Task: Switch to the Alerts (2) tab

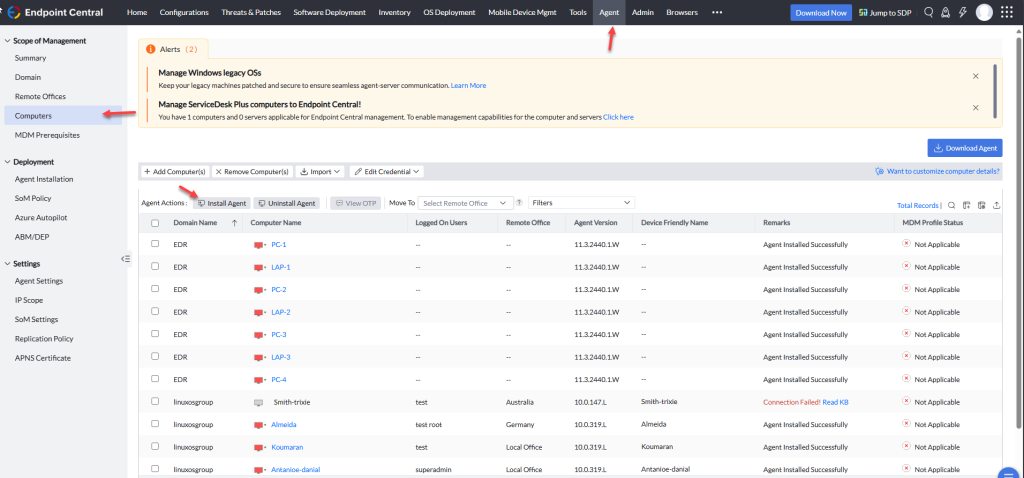Action: (173, 49)
